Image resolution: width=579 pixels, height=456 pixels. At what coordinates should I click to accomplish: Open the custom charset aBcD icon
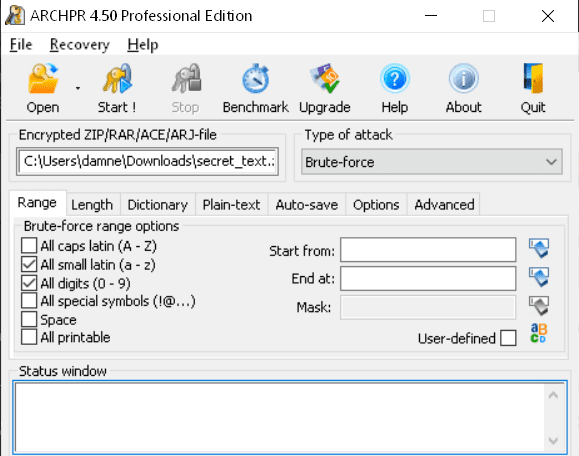pos(539,333)
